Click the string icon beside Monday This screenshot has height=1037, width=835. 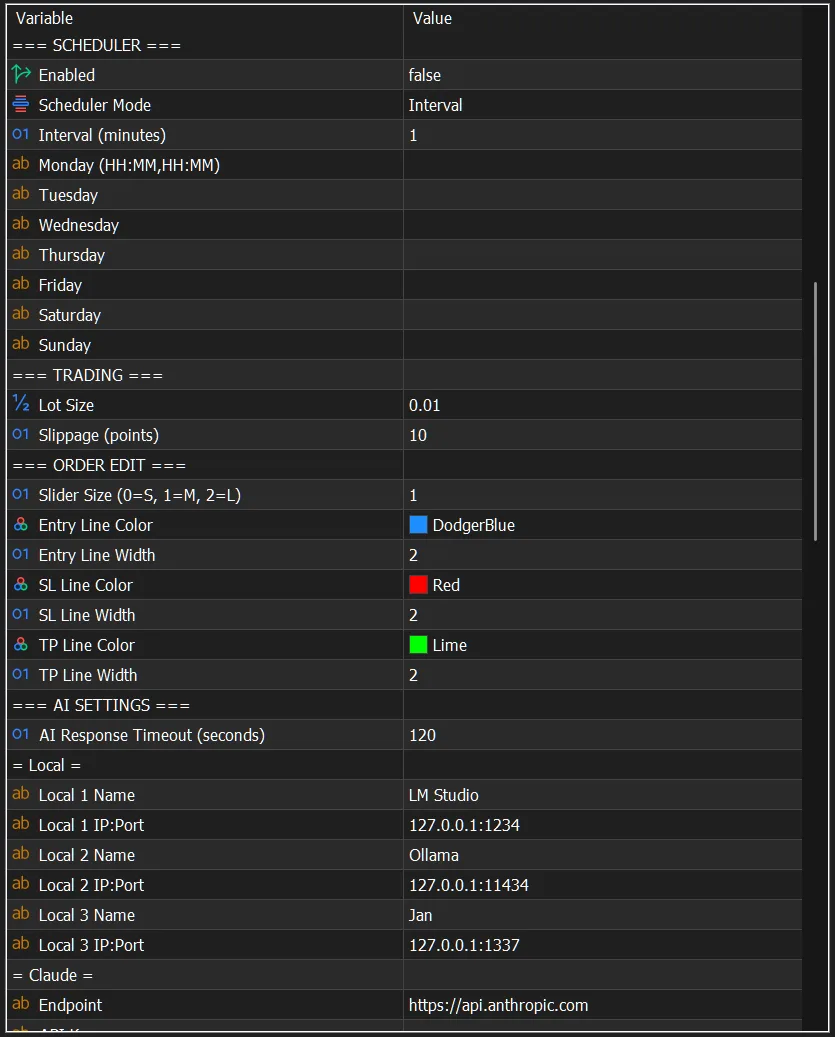21,164
